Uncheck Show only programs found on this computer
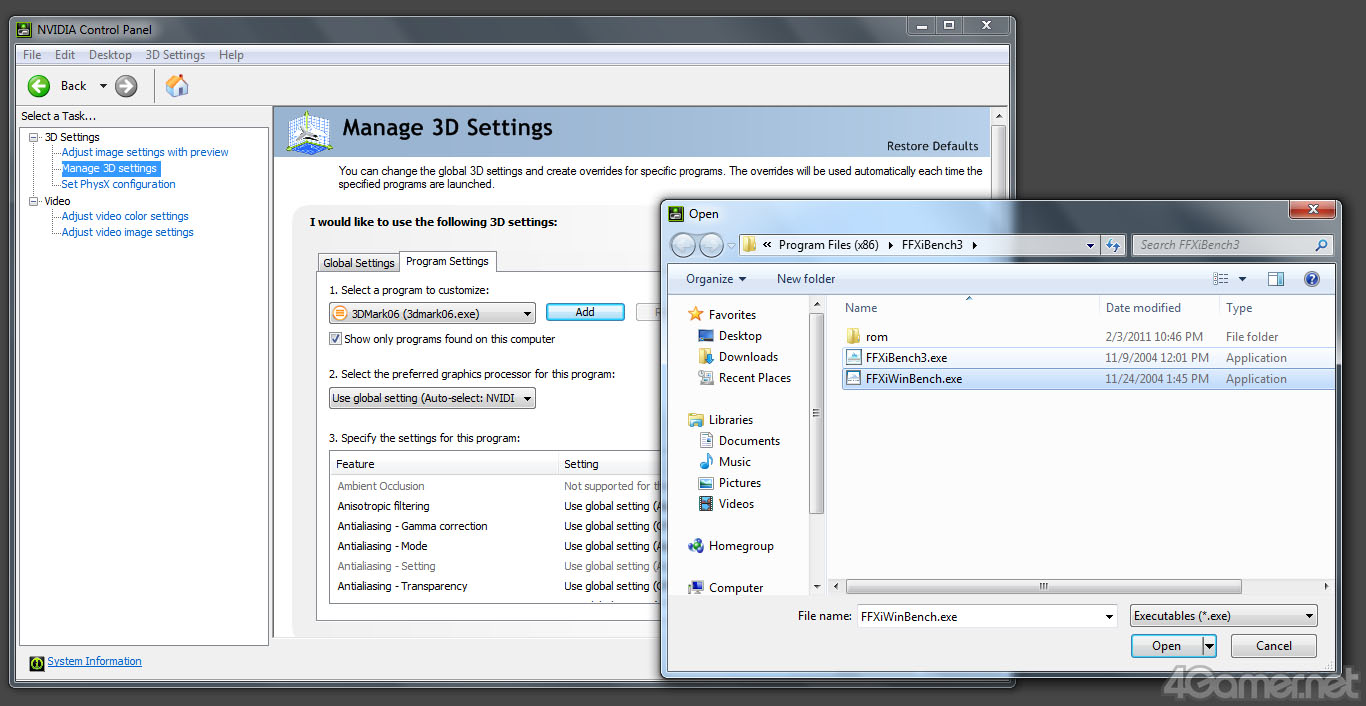 (335, 339)
